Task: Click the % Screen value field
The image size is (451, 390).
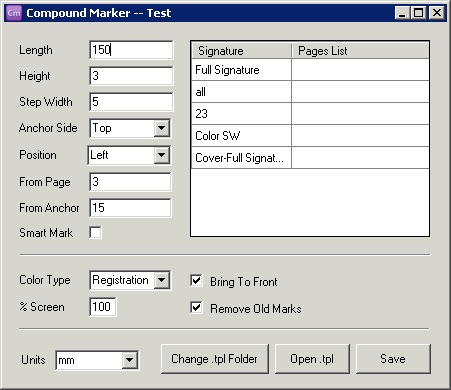Action: (x=103, y=307)
